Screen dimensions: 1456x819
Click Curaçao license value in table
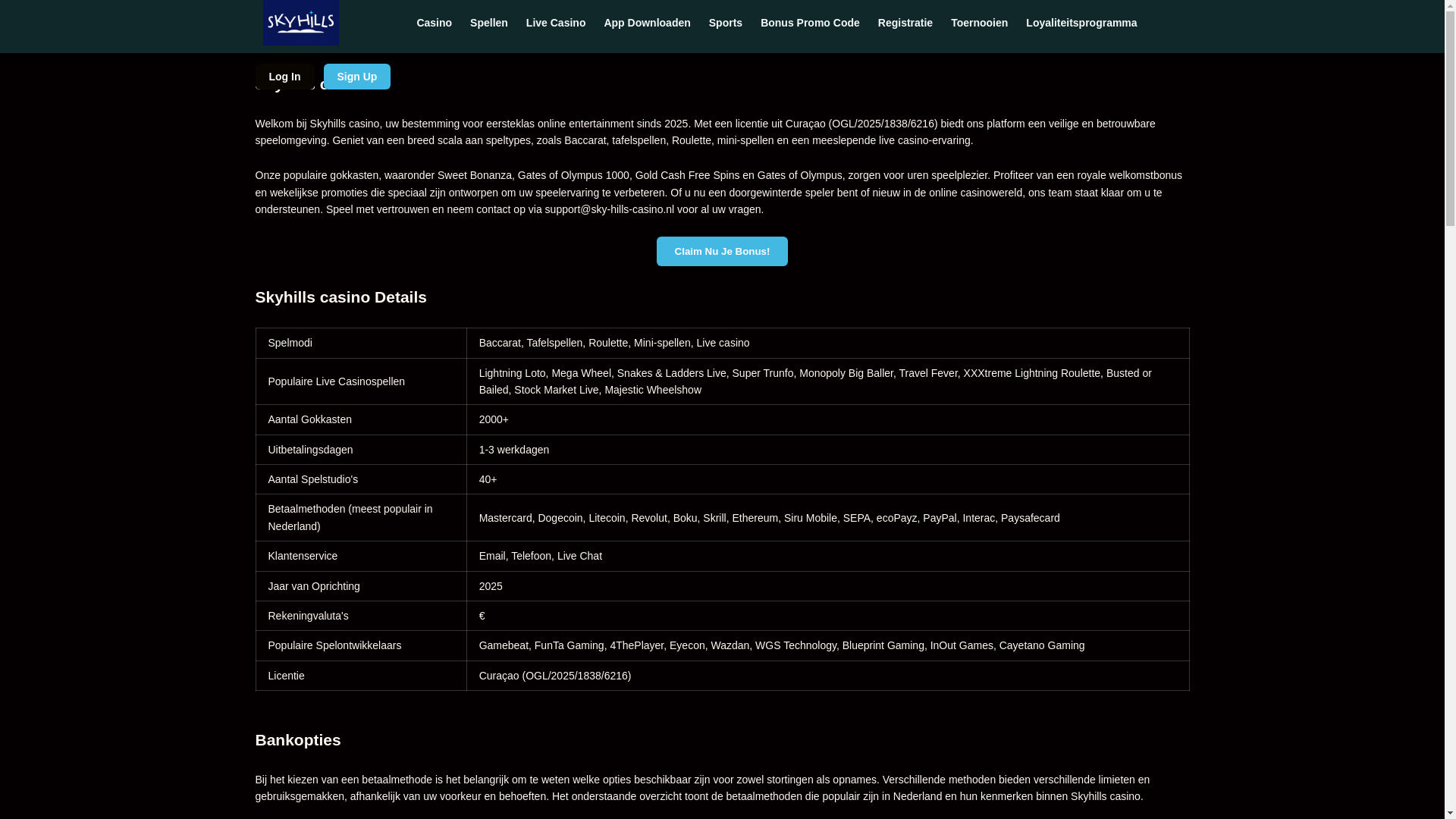(x=827, y=676)
